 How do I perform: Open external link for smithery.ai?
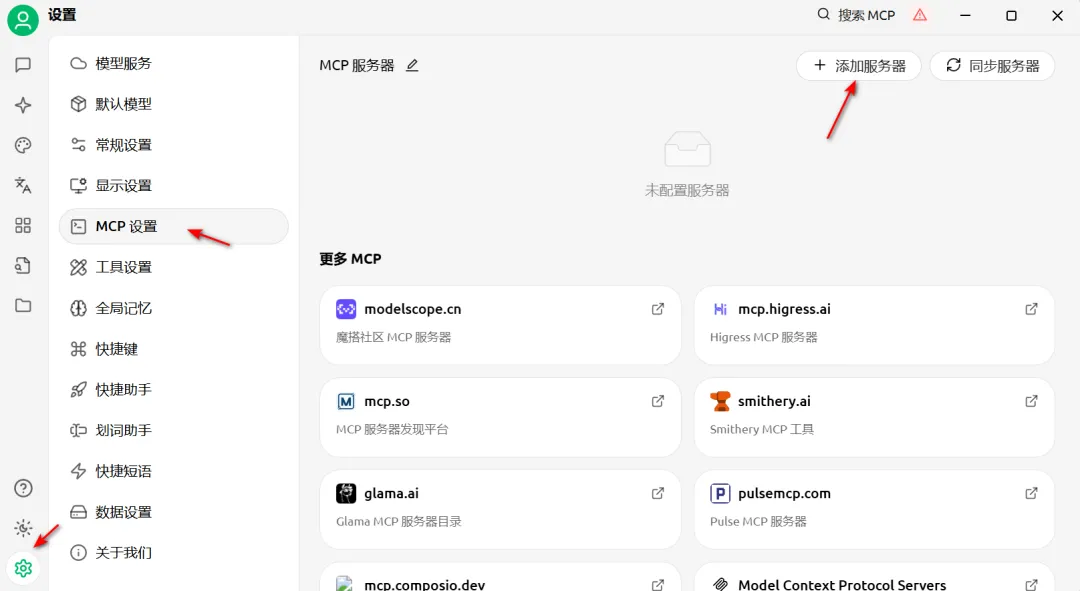click(x=1031, y=401)
